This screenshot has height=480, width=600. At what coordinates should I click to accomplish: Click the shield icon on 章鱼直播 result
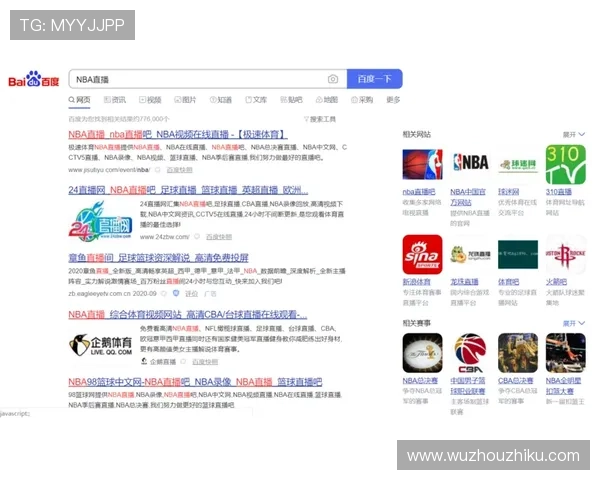(176, 294)
